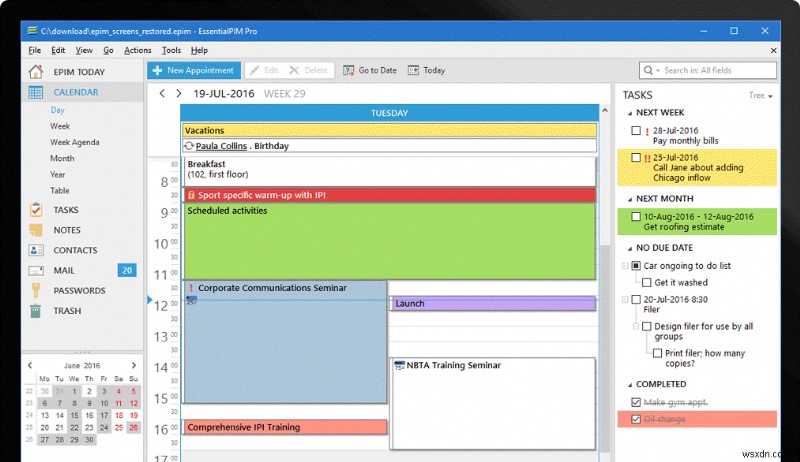The width and height of the screenshot is (800, 462).
Task: Go to previous day arrow
Action: (x=162, y=93)
